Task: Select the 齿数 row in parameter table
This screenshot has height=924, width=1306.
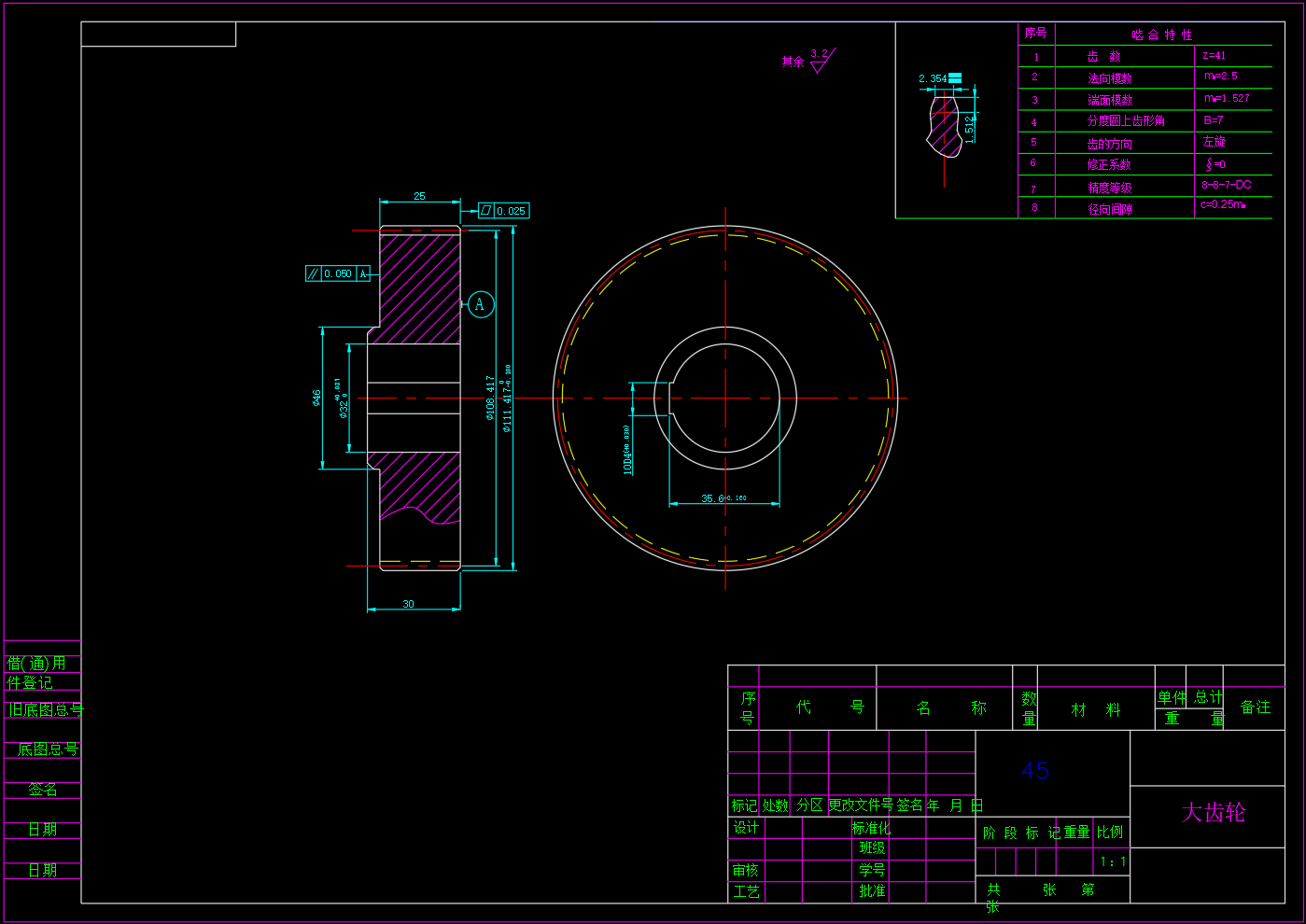Action: coord(1104,57)
